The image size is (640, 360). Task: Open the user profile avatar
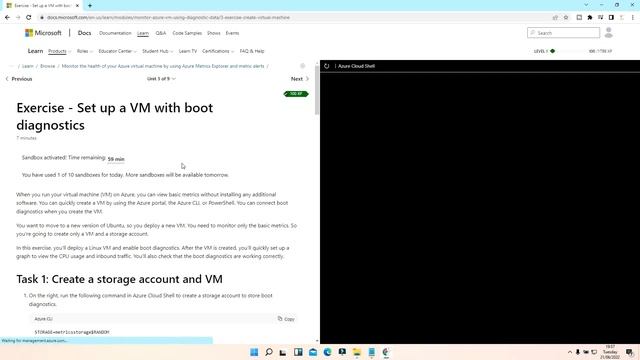tap(609, 33)
